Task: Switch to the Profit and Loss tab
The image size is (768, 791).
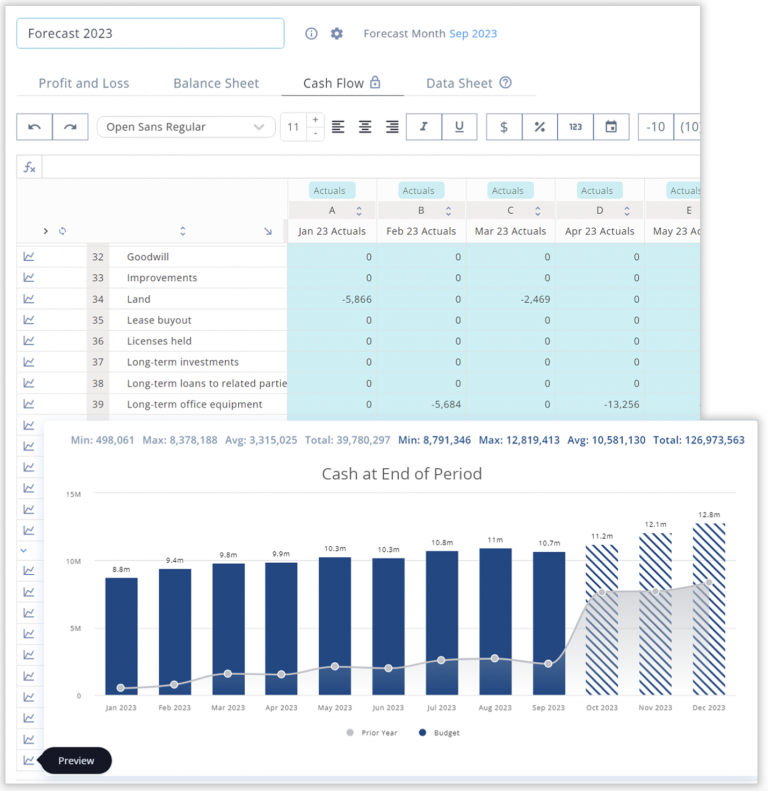Action: tap(84, 83)
